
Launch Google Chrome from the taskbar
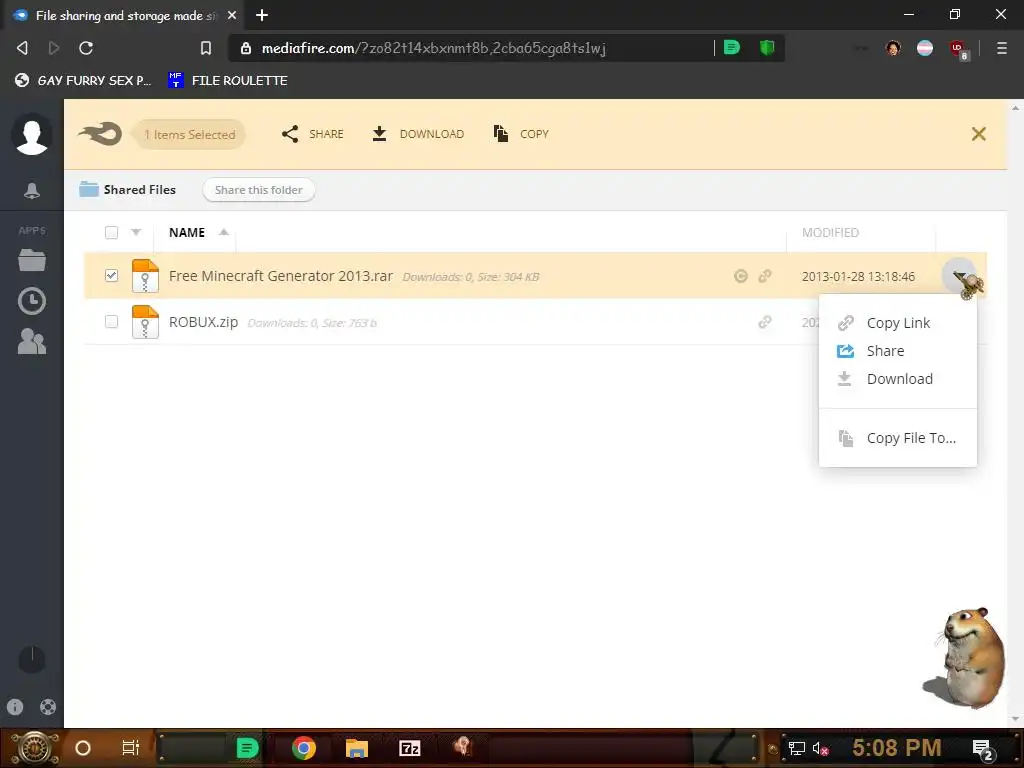pos(304,748)
